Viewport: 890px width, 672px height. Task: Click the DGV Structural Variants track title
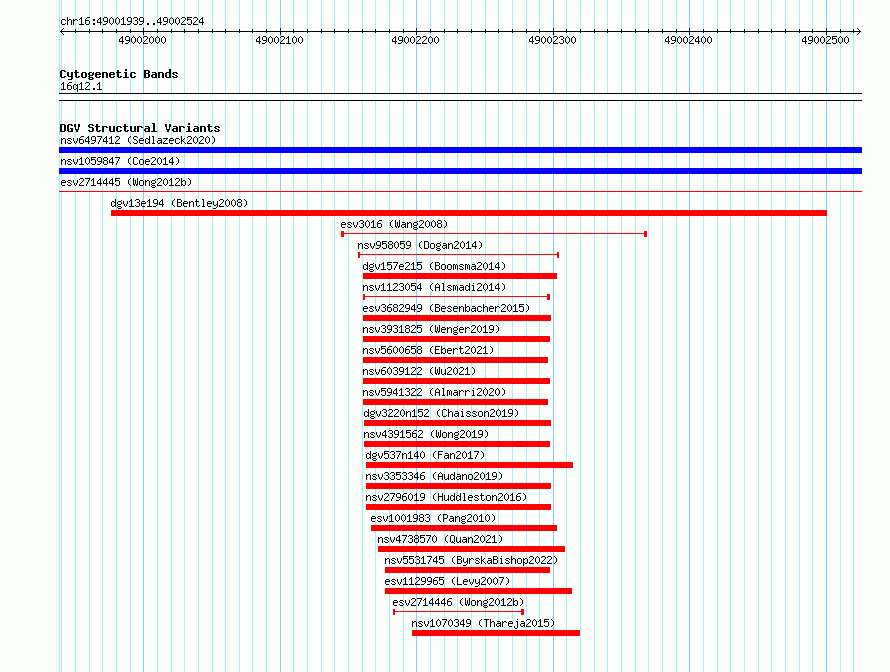(x=140, y=128)
